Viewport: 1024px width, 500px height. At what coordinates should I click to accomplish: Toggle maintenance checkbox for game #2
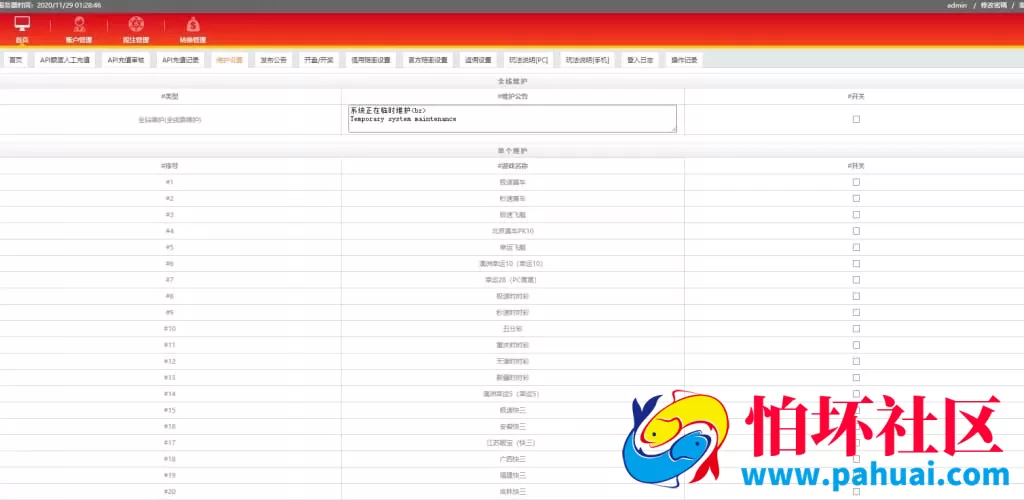856,198
